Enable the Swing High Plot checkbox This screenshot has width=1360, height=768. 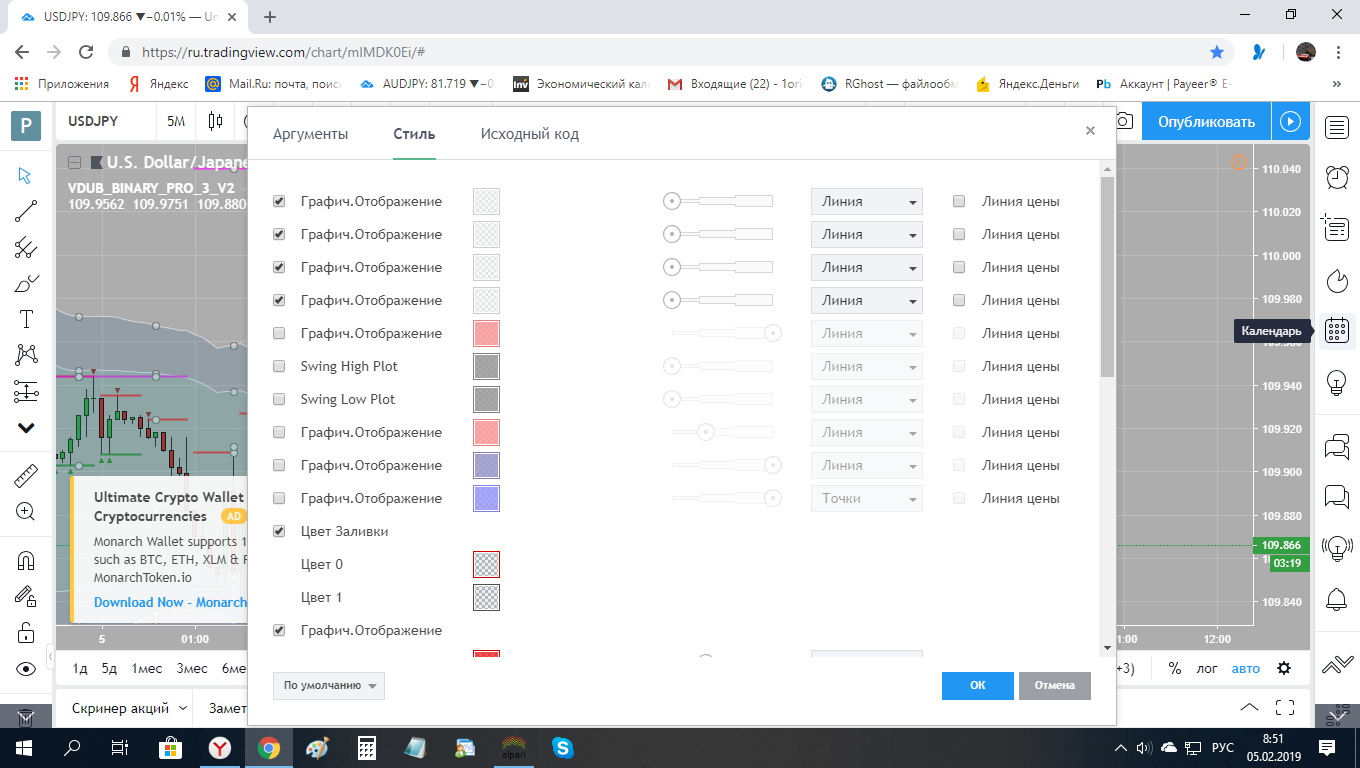279,366
